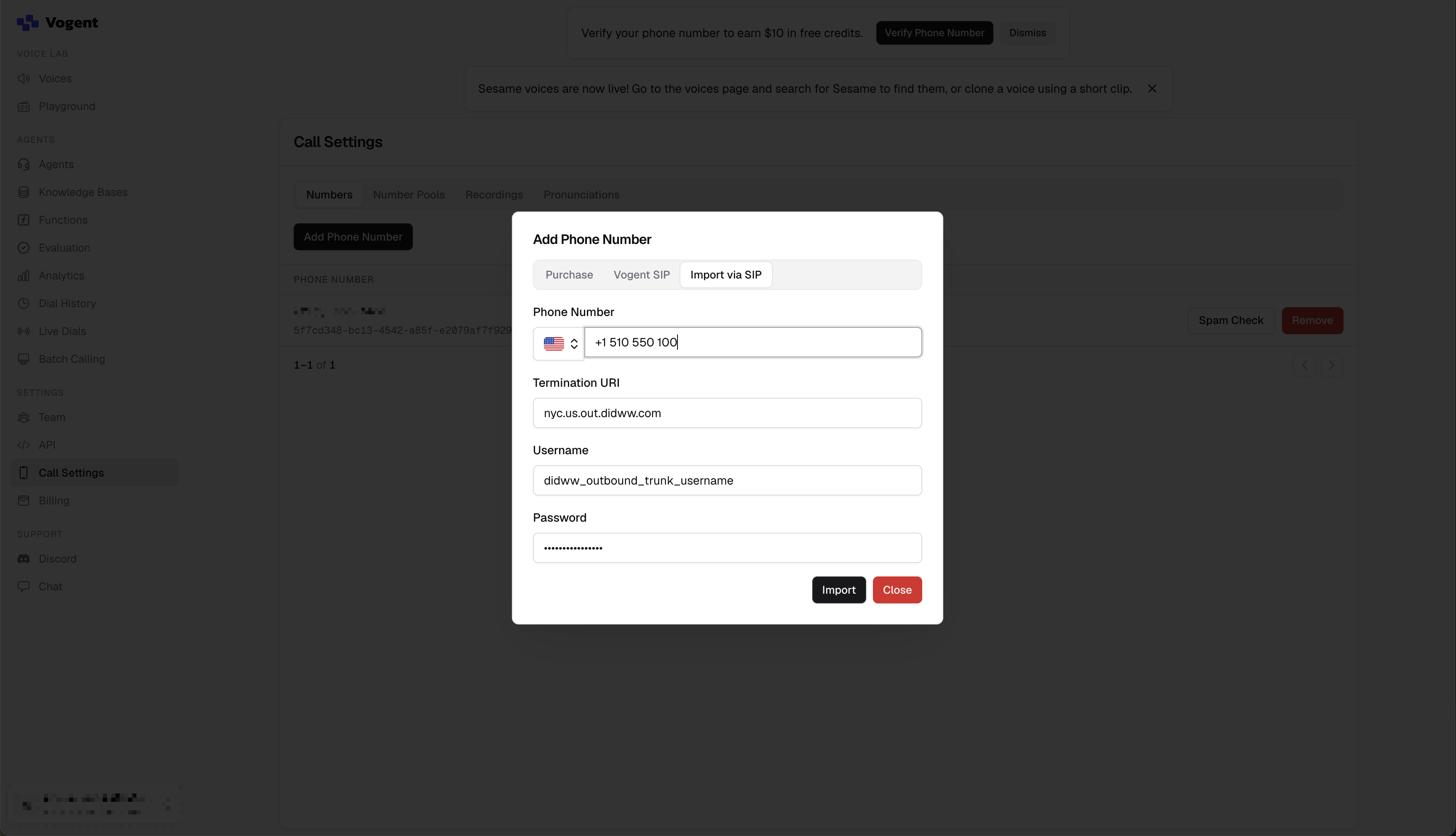Click the Password input field
Image resolution: width=1456 pixels, height=836 pixels.
click(x=727, y=548)
